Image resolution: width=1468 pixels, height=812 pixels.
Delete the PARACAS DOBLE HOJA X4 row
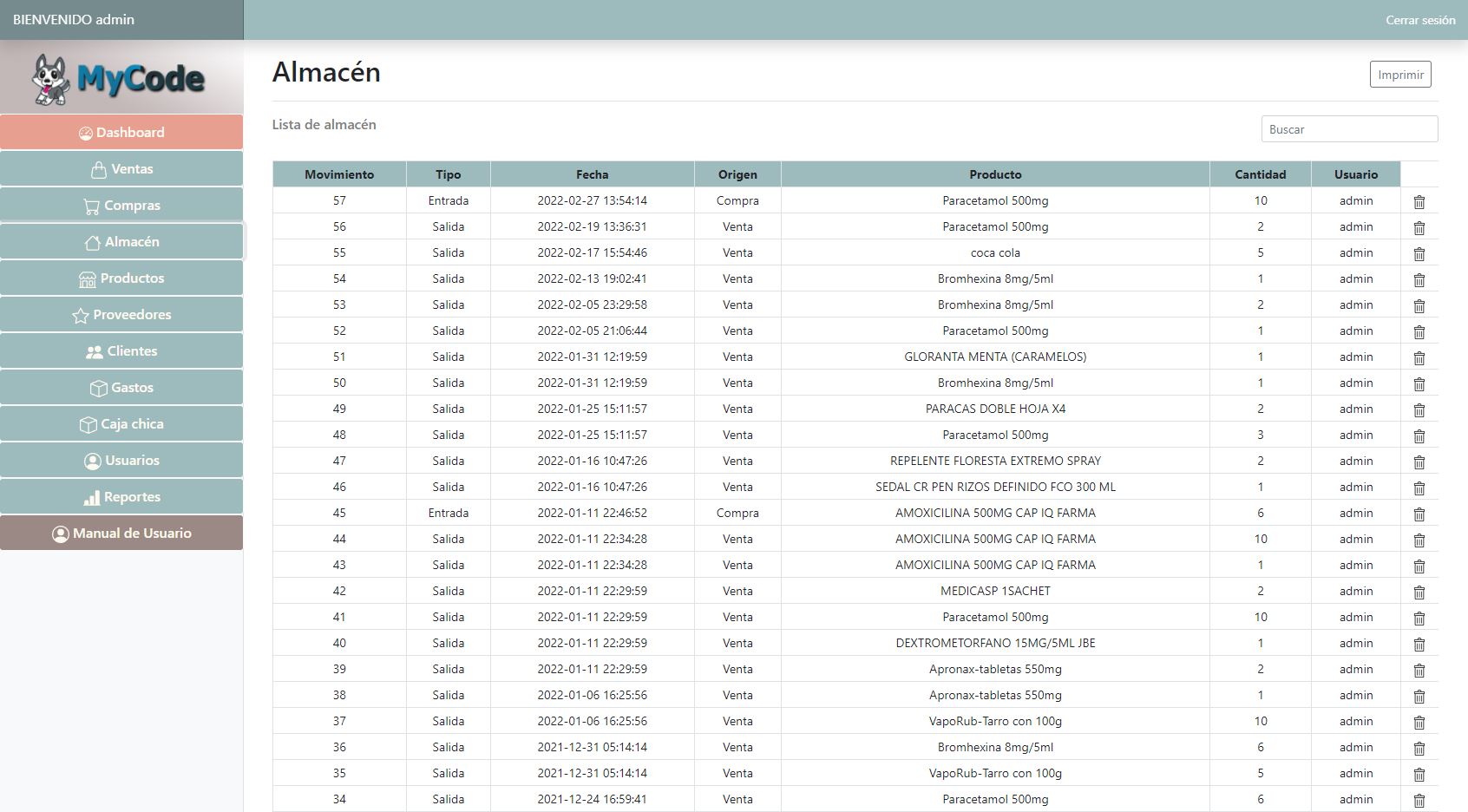pos(1419,409)
